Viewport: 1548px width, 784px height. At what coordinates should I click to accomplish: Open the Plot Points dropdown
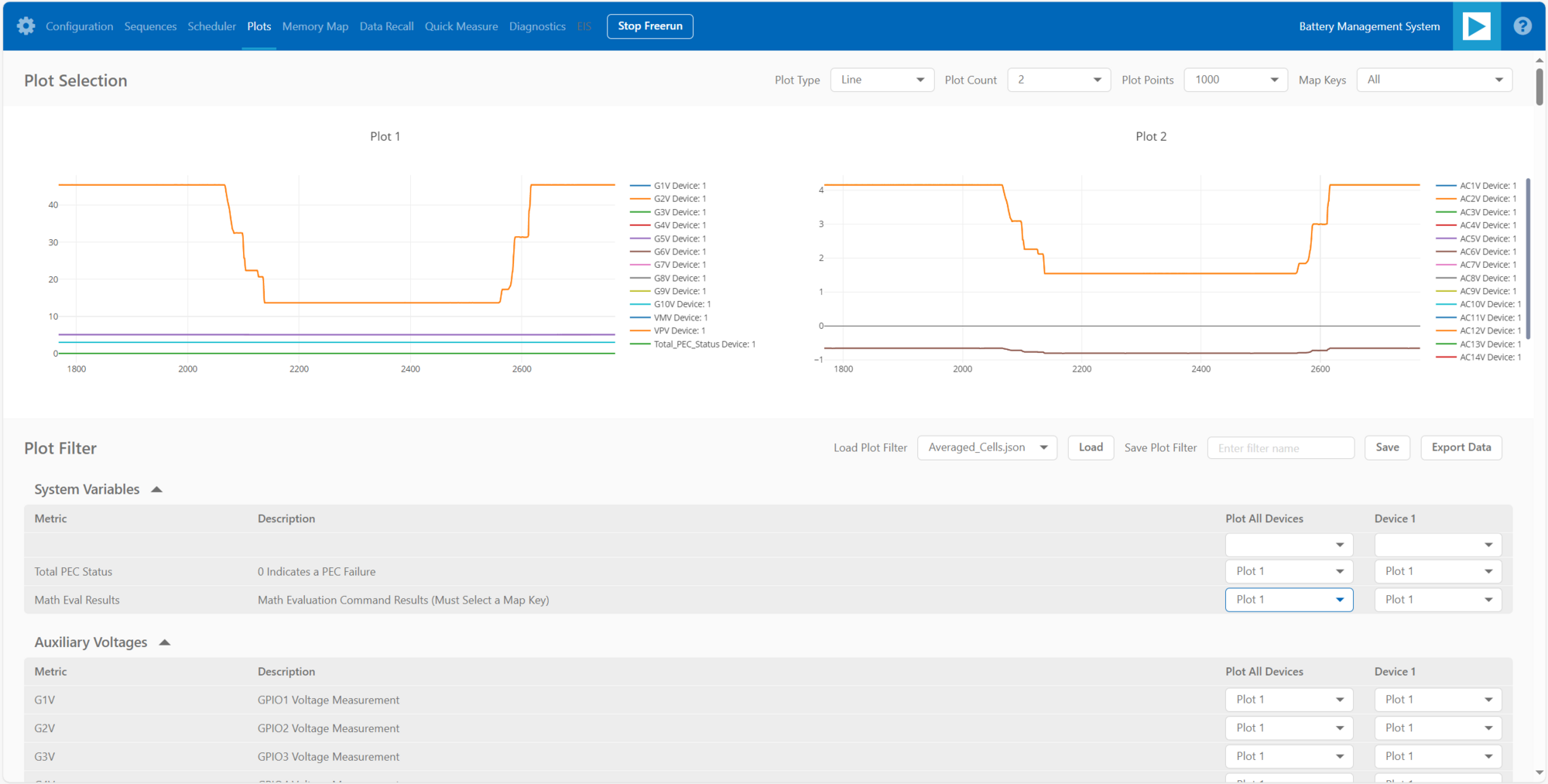click(x=1235, y=79)
